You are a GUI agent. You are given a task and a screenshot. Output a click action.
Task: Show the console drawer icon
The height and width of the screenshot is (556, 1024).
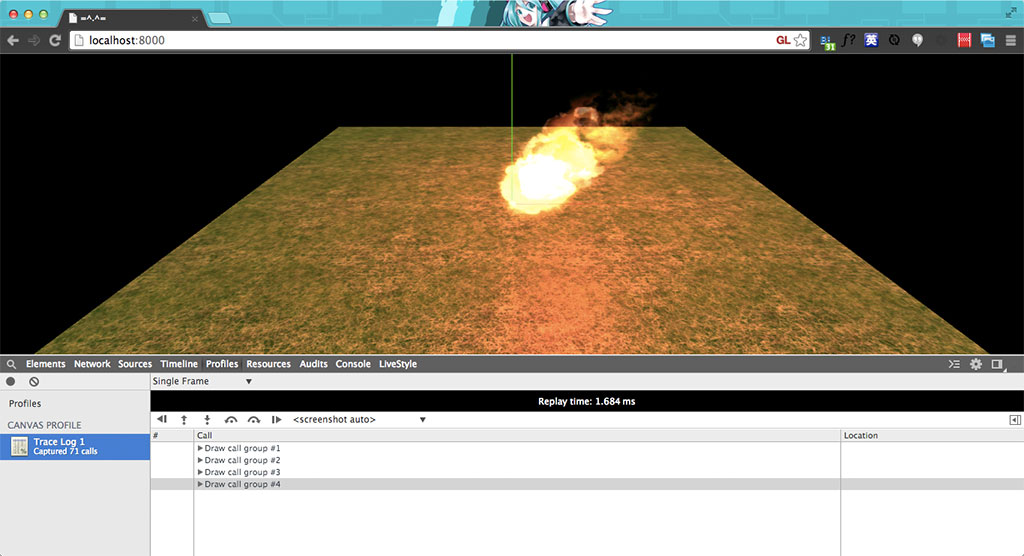[954, 364]
